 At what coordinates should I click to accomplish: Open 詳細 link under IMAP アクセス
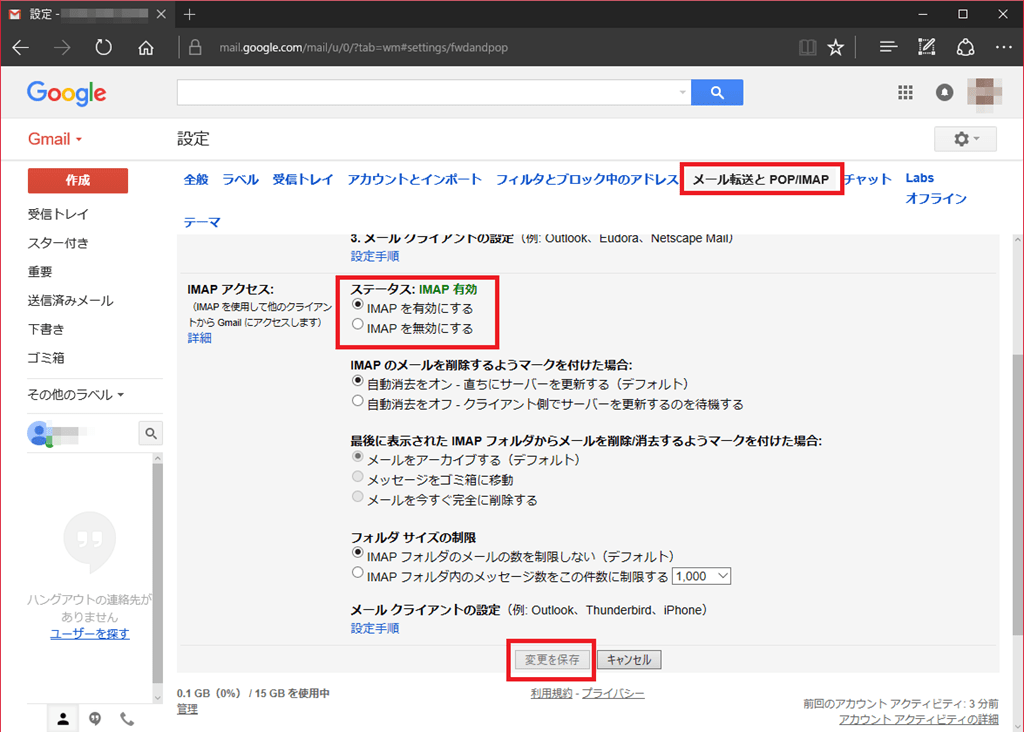point(199,338)
